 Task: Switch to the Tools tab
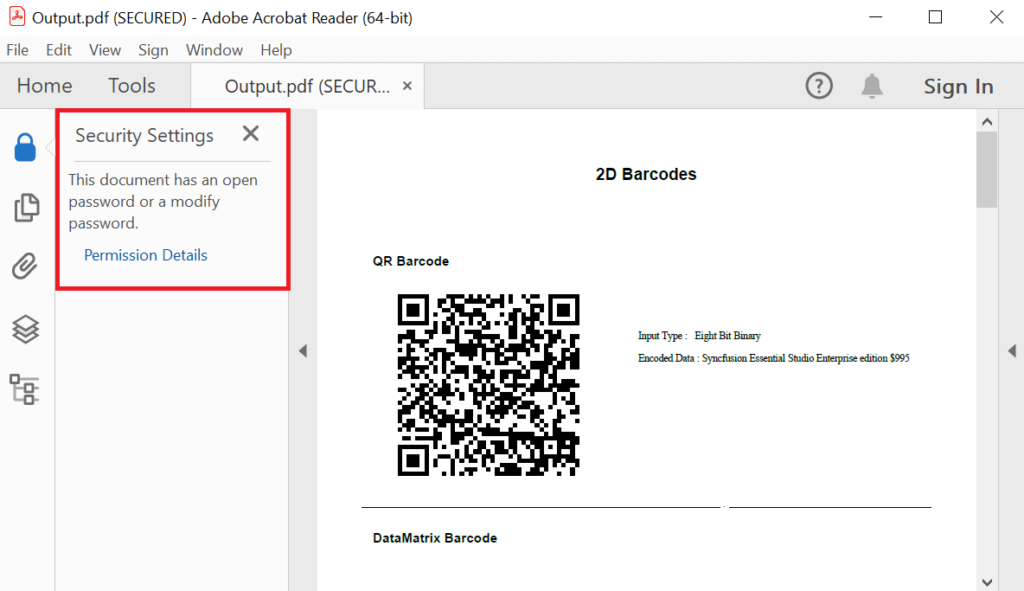pos(131,85)
